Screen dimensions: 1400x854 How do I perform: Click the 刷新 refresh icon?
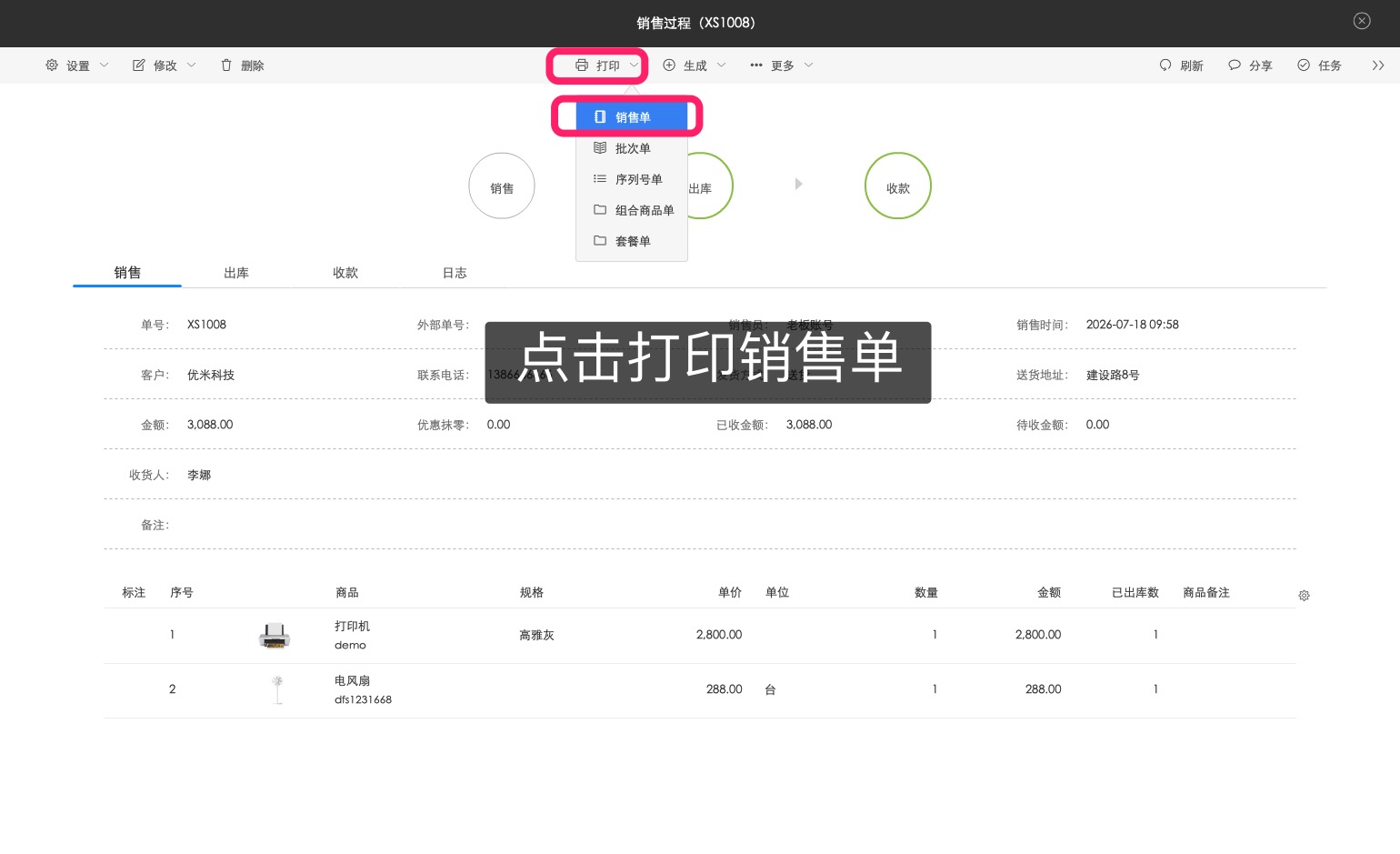(1165, 65)
